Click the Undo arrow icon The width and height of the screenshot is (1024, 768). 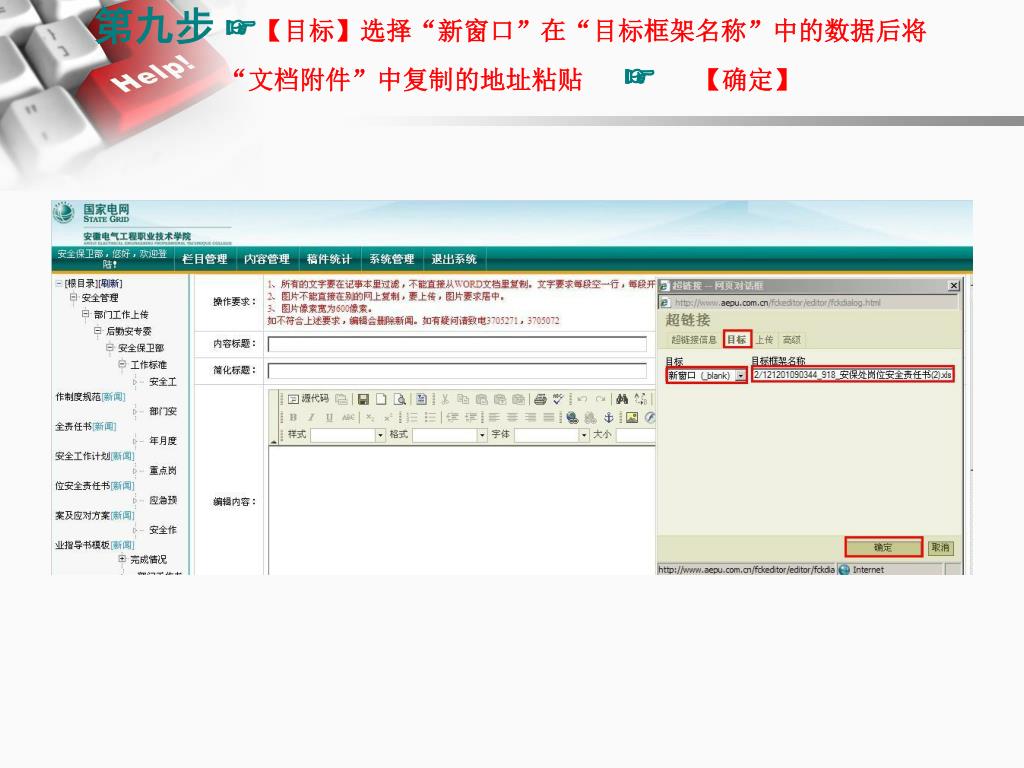click(582, 399)
